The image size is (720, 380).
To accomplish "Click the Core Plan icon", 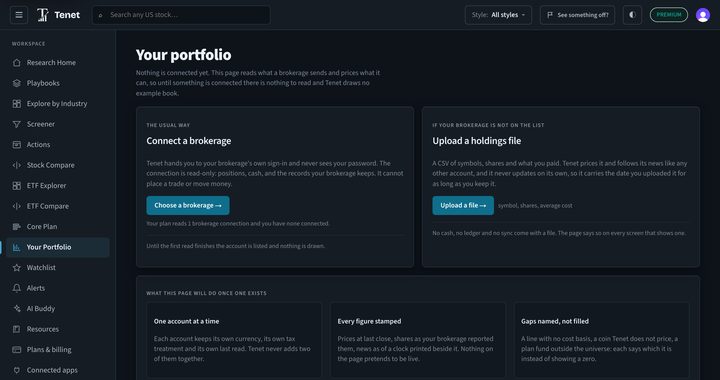I will [x=17, y=226].
